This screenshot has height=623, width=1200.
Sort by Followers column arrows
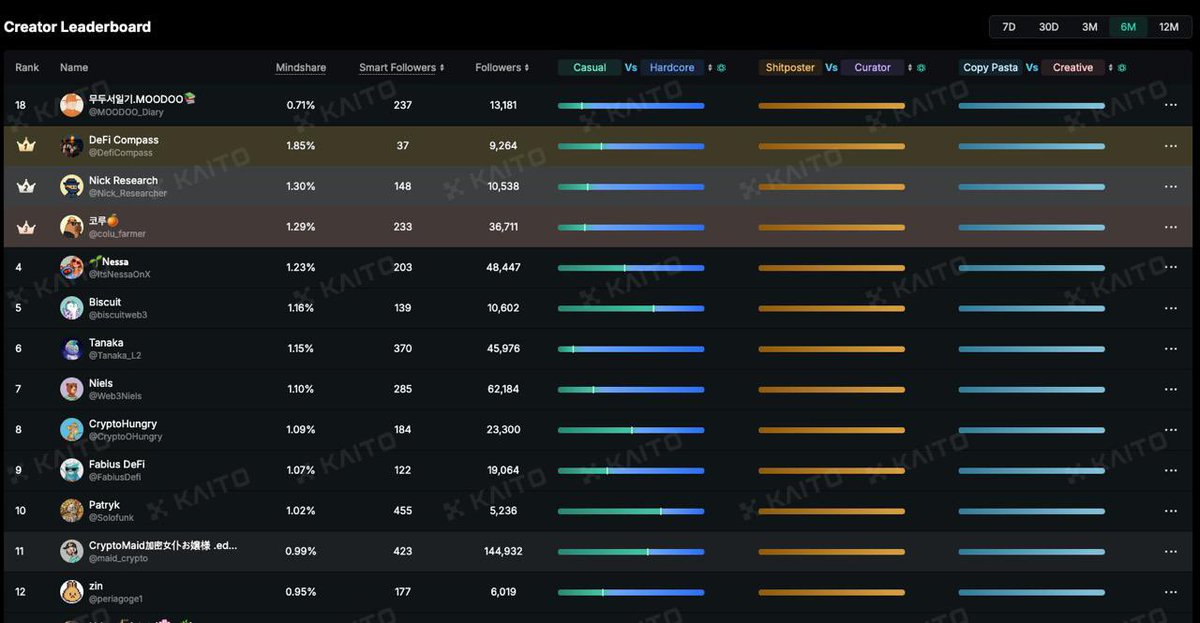tap(527, 68)
